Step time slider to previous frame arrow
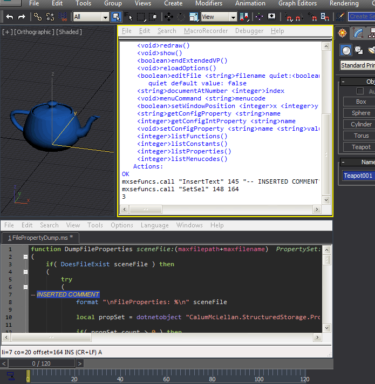 4,363
